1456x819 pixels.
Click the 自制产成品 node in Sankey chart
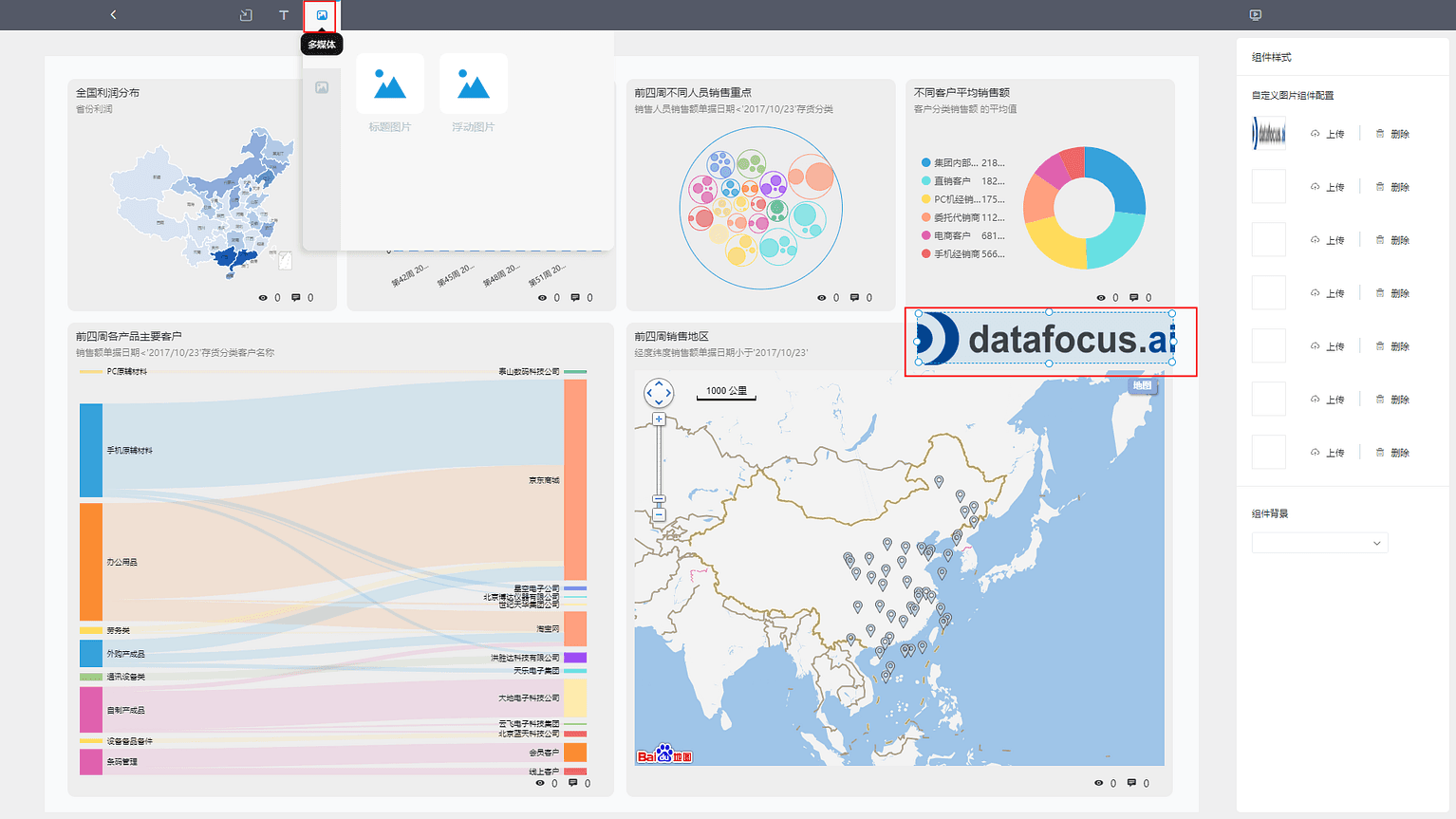pos(91,710)
